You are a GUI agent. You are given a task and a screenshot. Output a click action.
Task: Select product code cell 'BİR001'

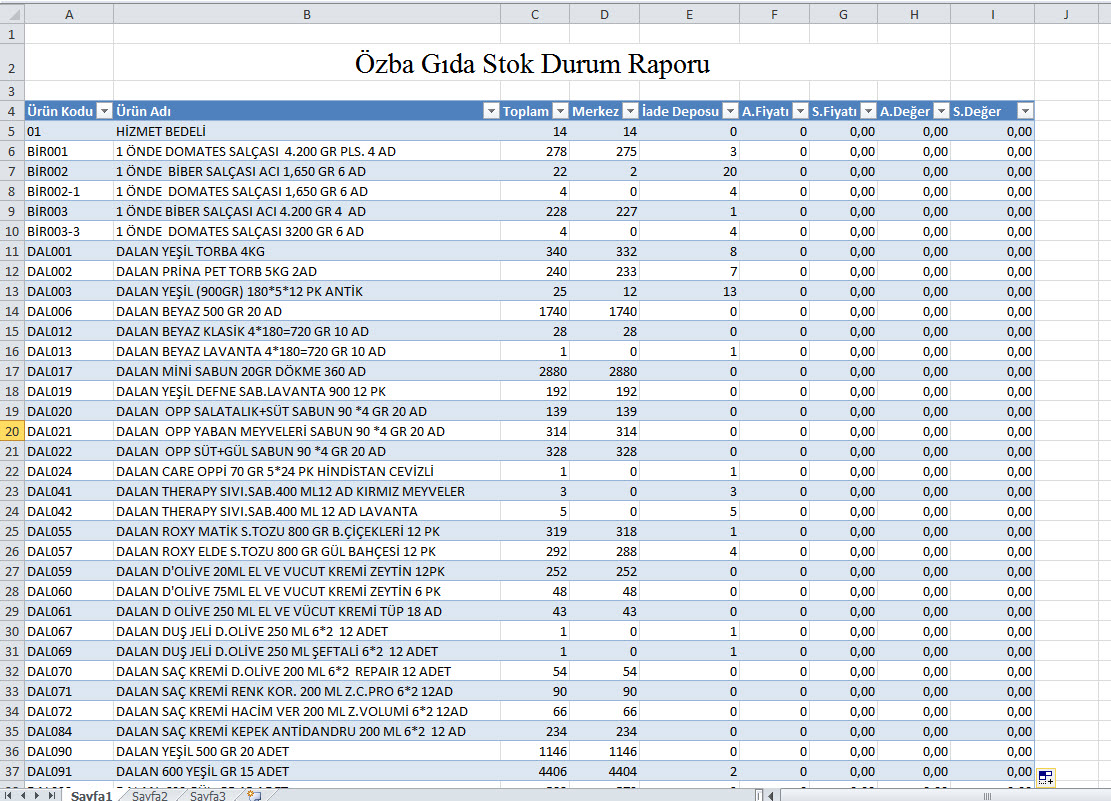pyautogui.click(x=69, y=151)
